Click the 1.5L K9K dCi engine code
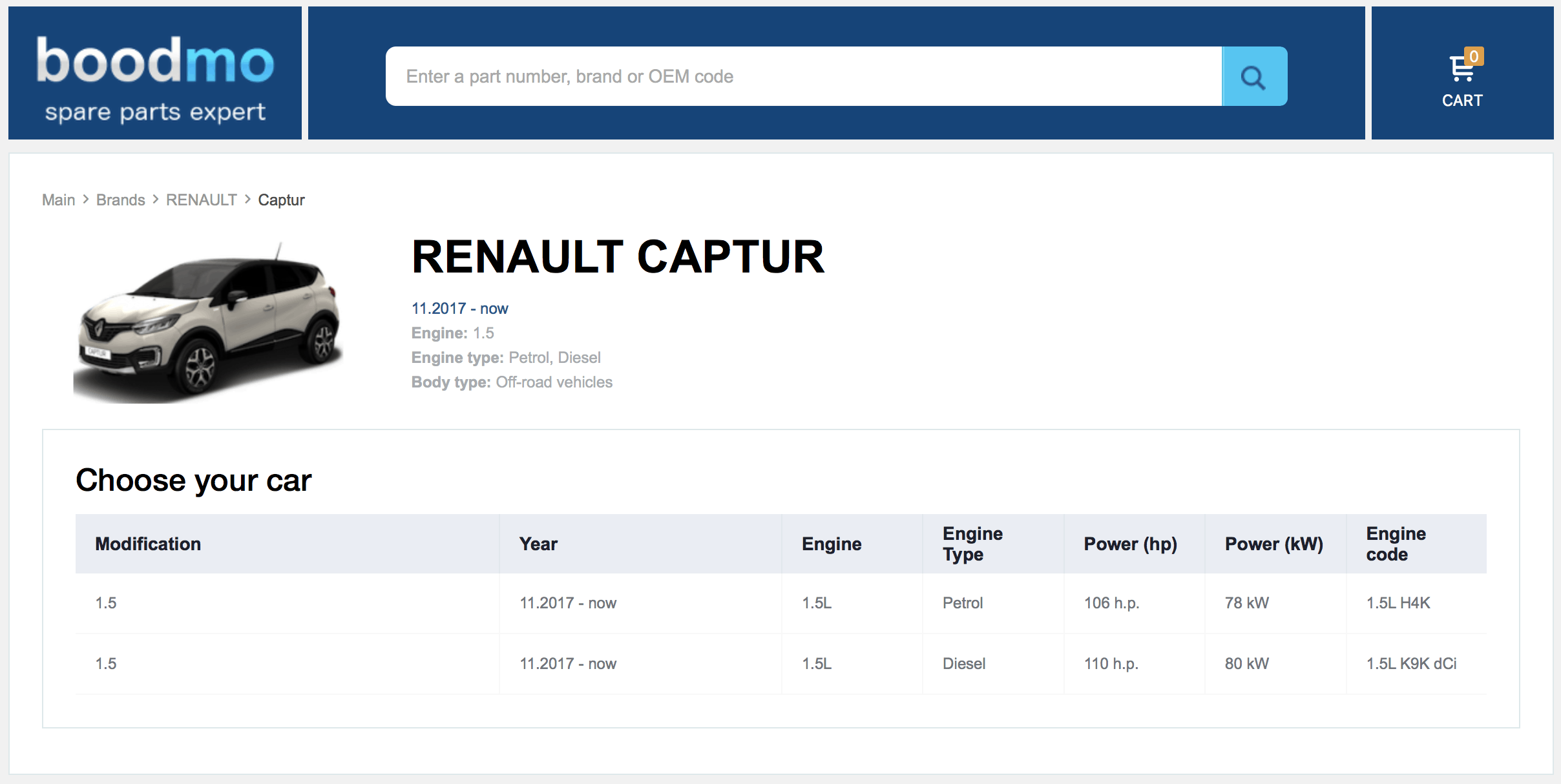Screen dimensions: 1561x784 (x=1410, y=664)
